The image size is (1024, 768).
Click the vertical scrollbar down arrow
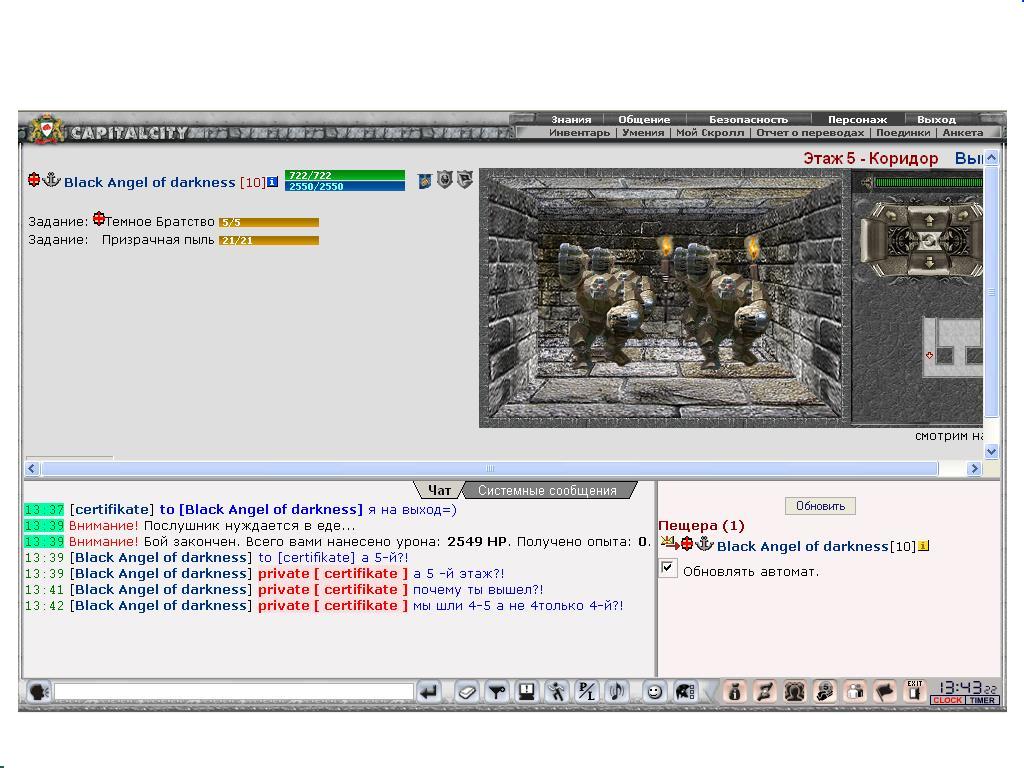(x=991, y=451)
